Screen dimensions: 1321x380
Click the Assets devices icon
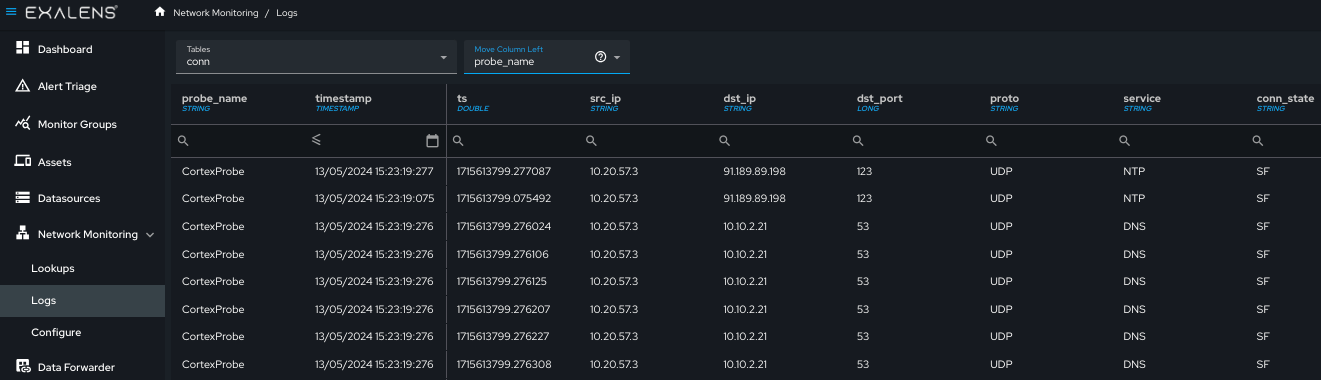point(23,161)
